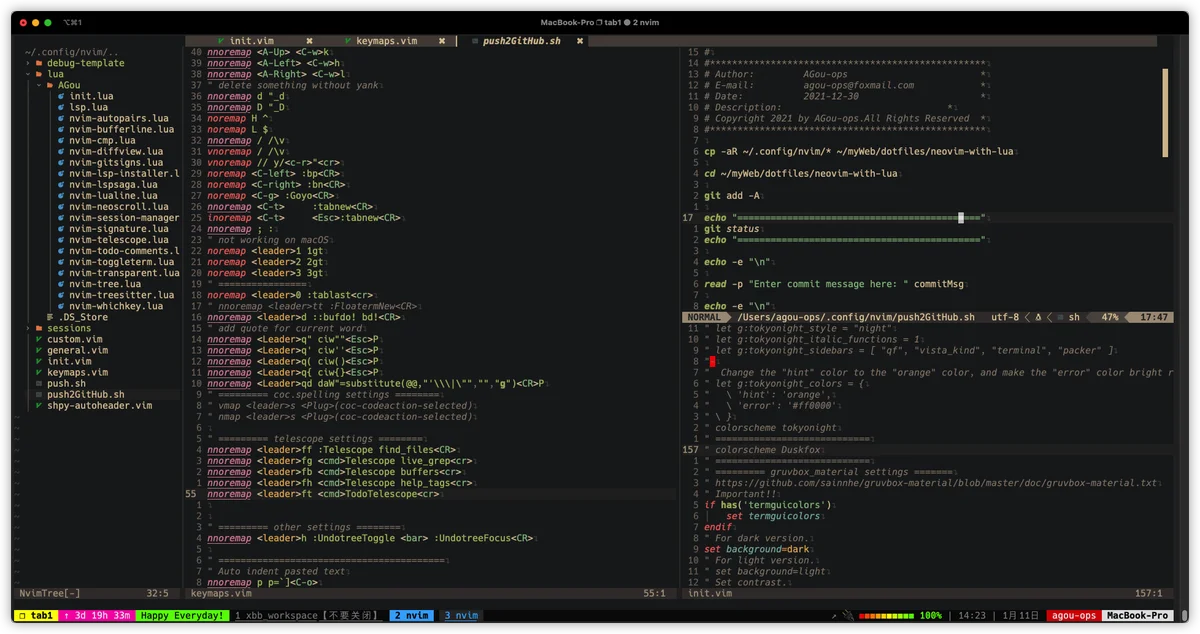Click the NvimTree[-] window label
The height and width of the screenshot is (634, 1200).
49,593
